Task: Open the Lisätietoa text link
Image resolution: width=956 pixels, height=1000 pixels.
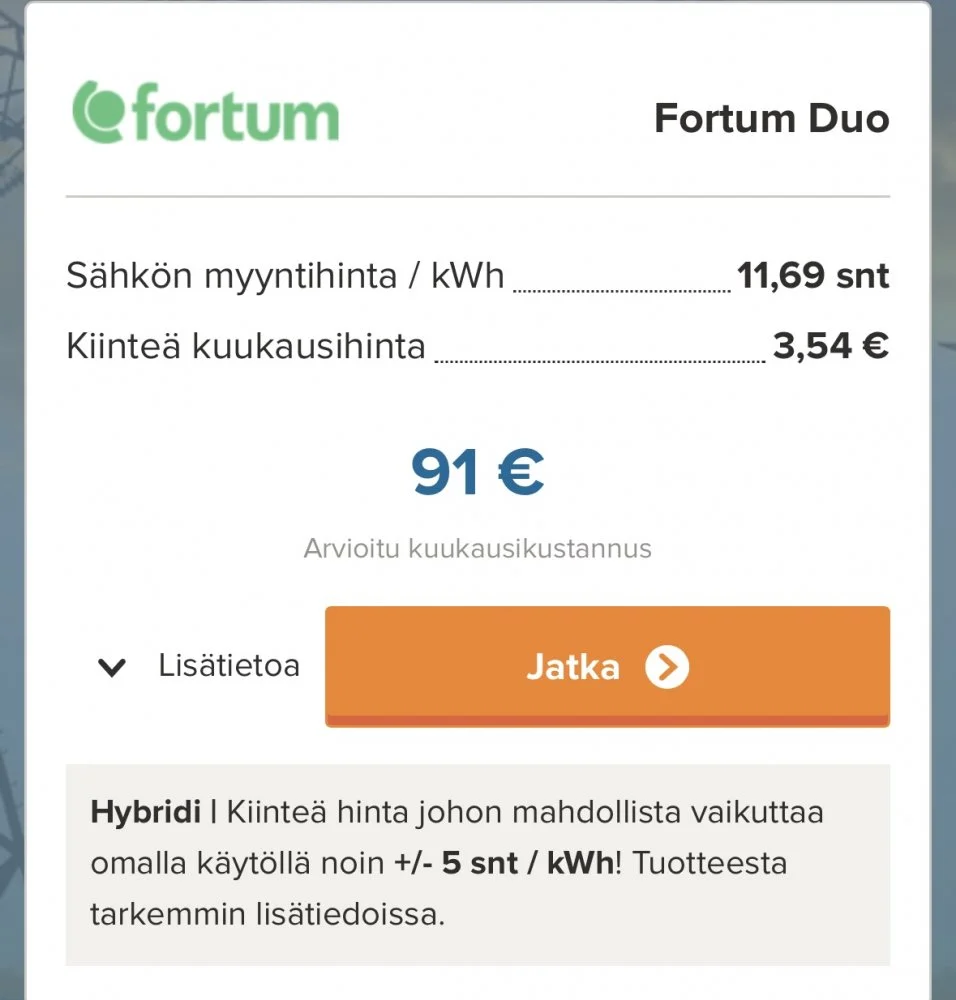Action: point(229,666)
